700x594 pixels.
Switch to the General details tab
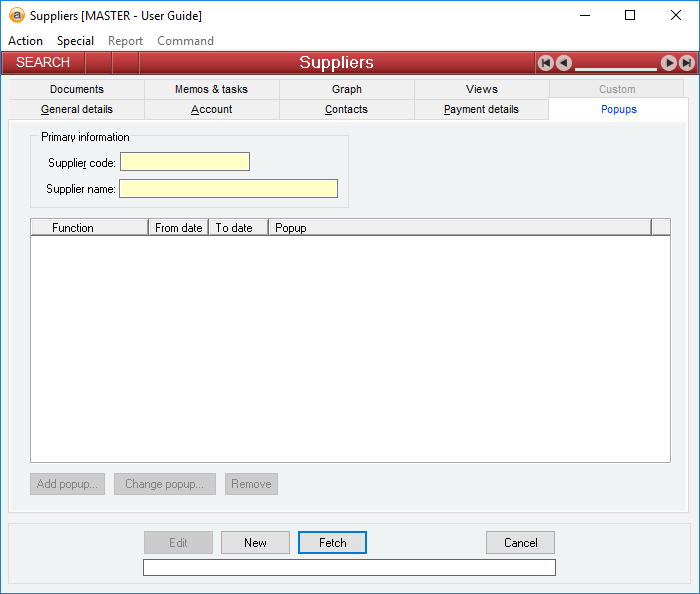click(77, 110)
